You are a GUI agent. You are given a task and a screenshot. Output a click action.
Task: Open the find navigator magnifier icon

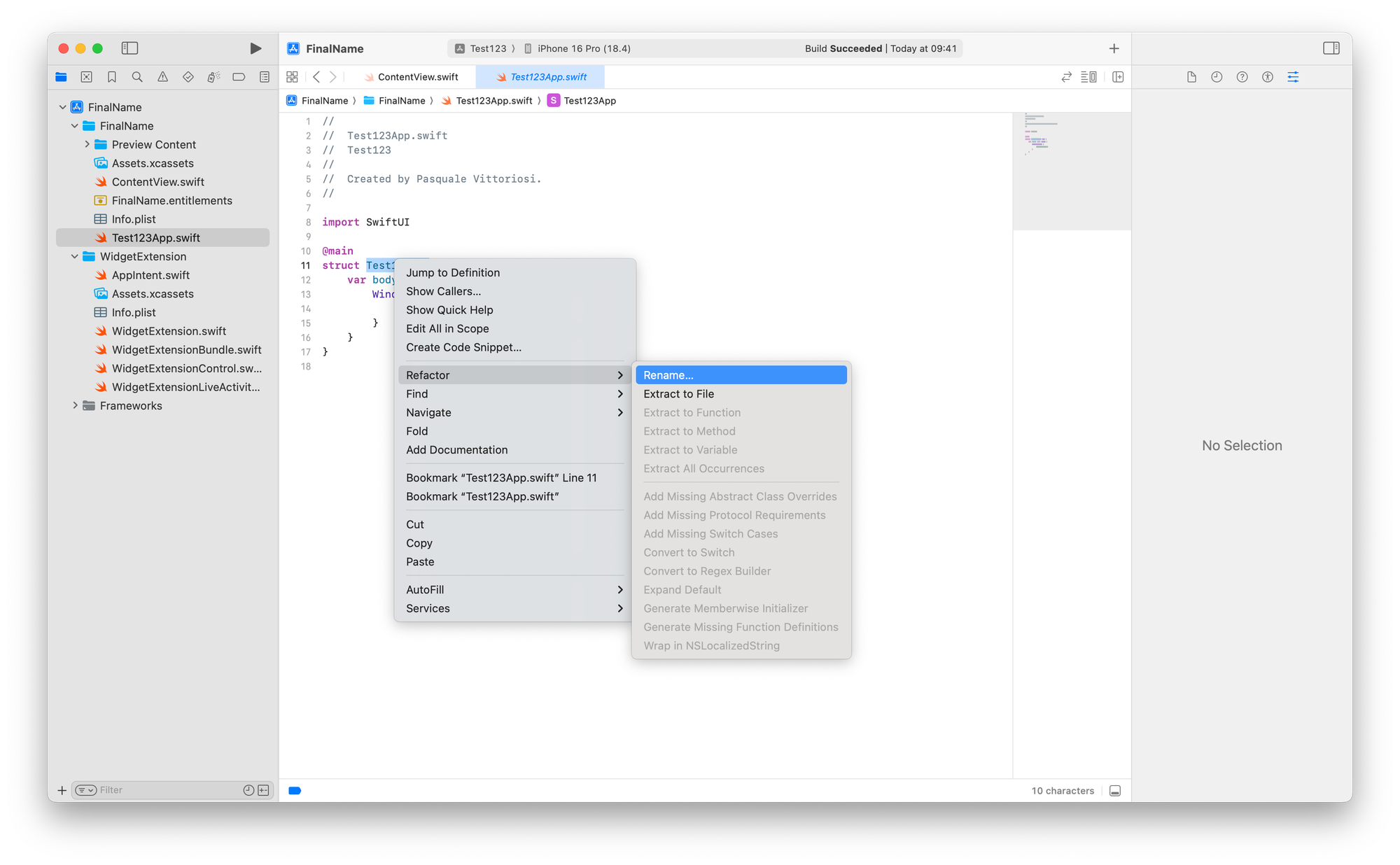coord(137,77)
